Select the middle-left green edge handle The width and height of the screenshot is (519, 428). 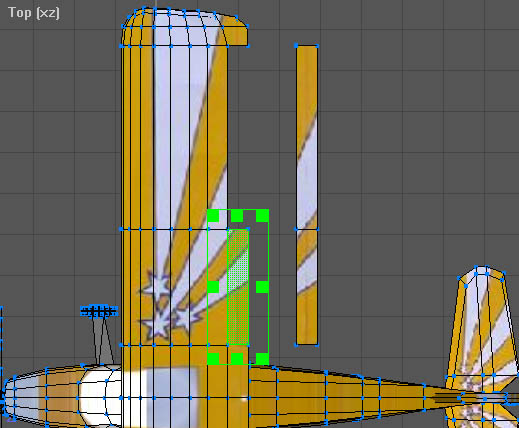click(213, 287)
